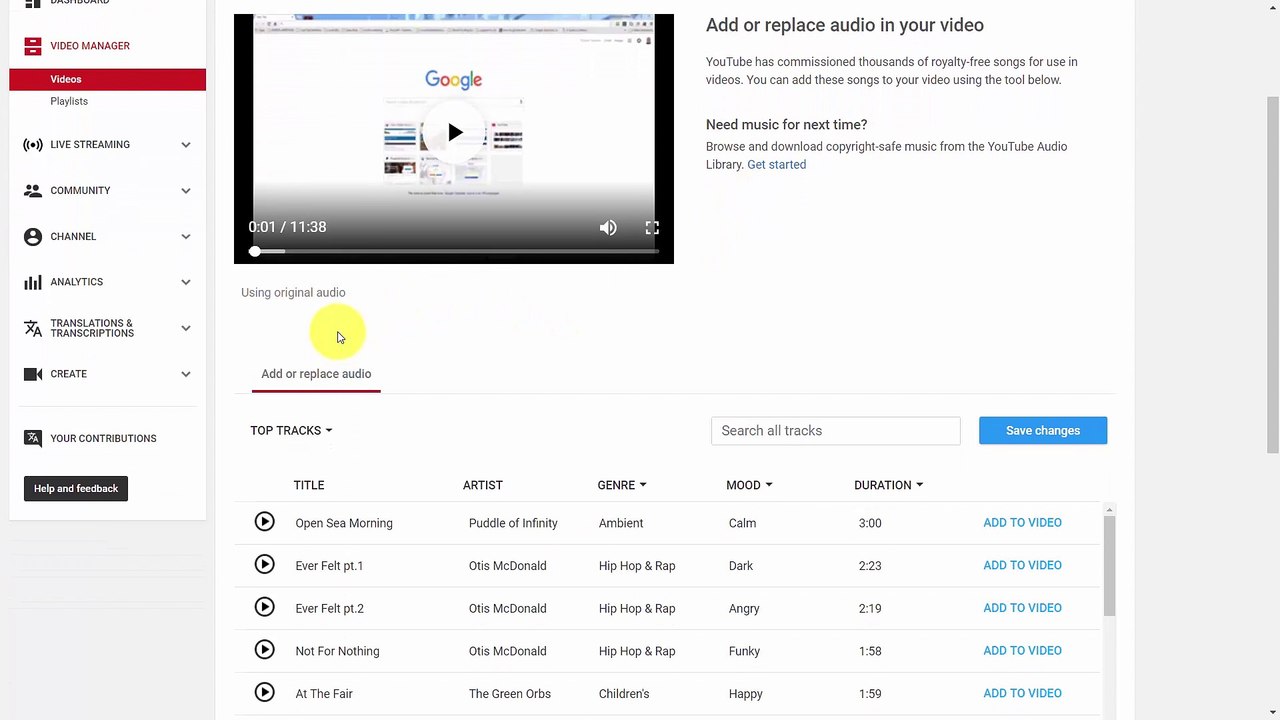Mute the video preview volume
The width and height of the screenshot is (1280, 720).
608,228
